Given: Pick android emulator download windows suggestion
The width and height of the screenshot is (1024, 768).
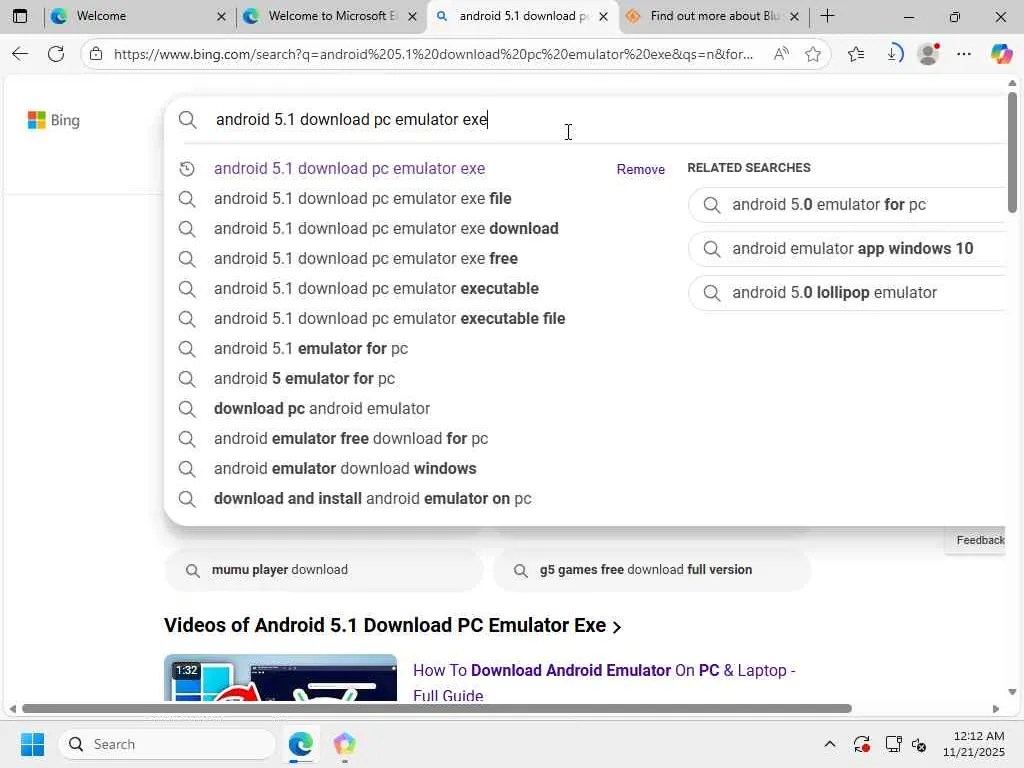Looking at the screenshot, I should point(345,469).
